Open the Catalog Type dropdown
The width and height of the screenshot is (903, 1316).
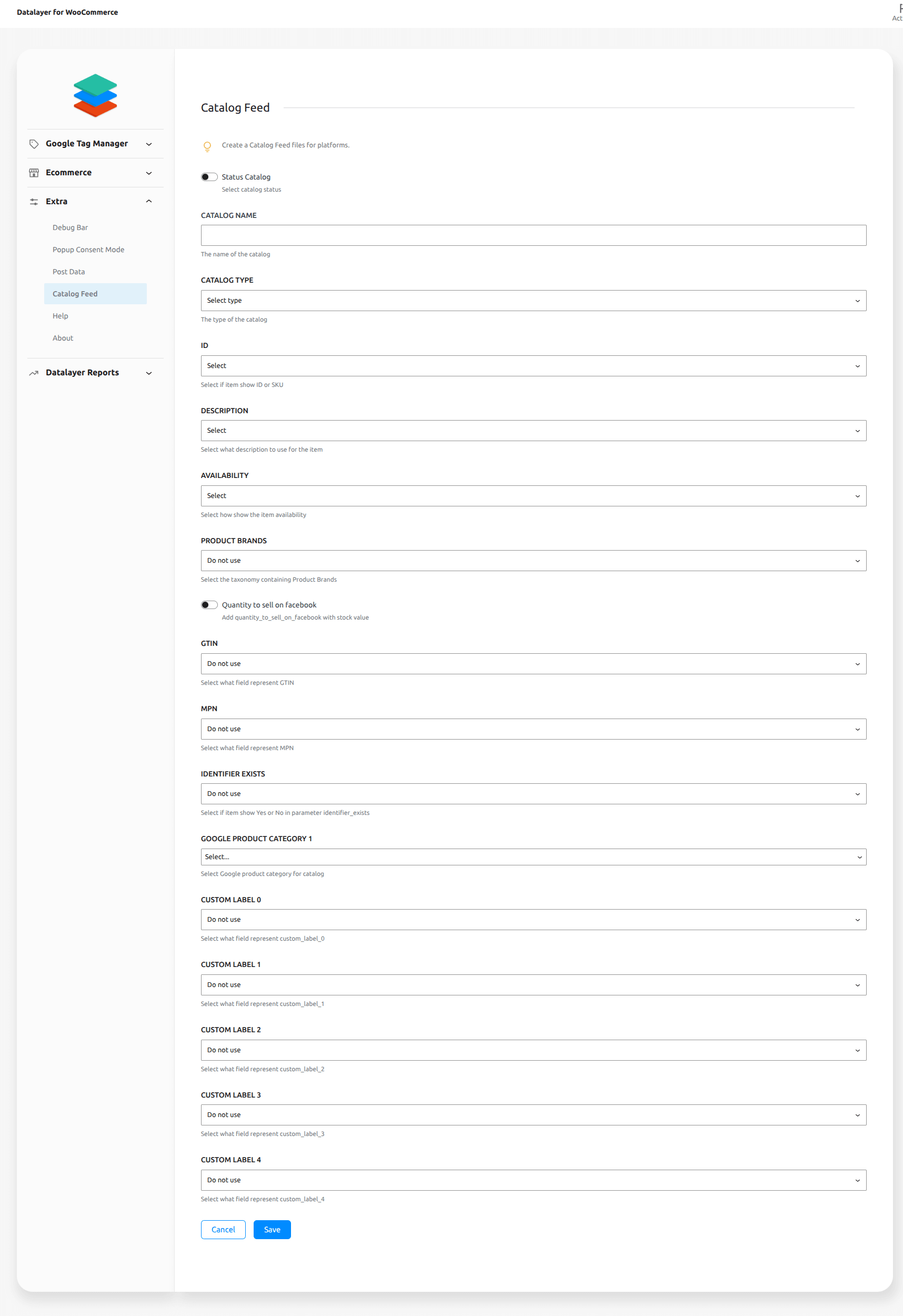pos(533,301)
